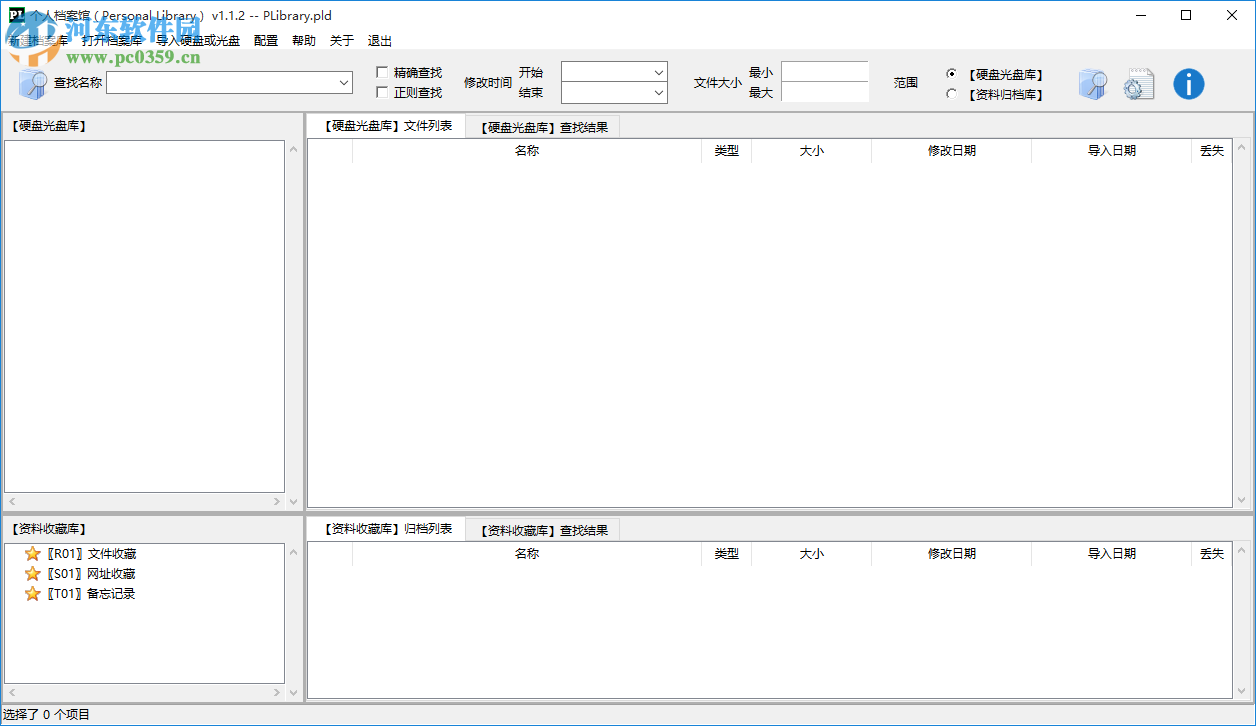Open the search tool icon at top right
1256x726 pixels.
point(1093,84)
